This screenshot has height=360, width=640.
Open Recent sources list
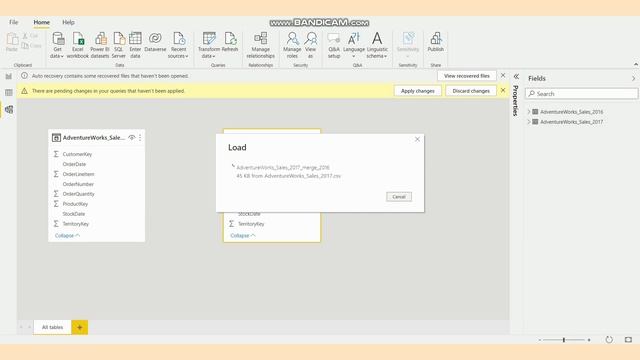[178, 45]
